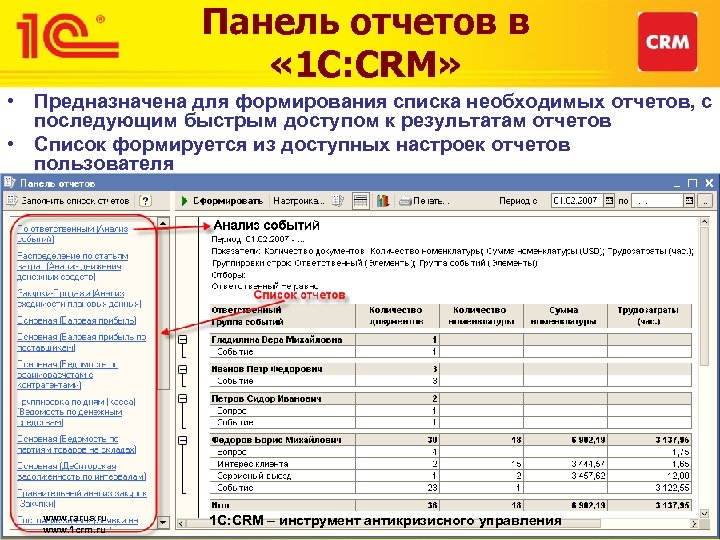Select the 12,00 cell in Сервисный выезд row
Image resolution: width=720 pixels, height=540 pixels.
(x=649, y=476)
